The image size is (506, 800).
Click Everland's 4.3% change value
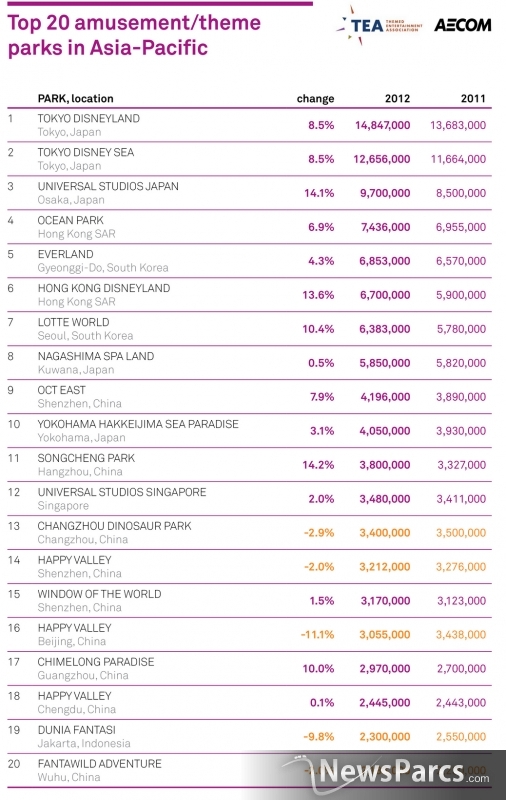pyautogui.click(x=321, y=261)
